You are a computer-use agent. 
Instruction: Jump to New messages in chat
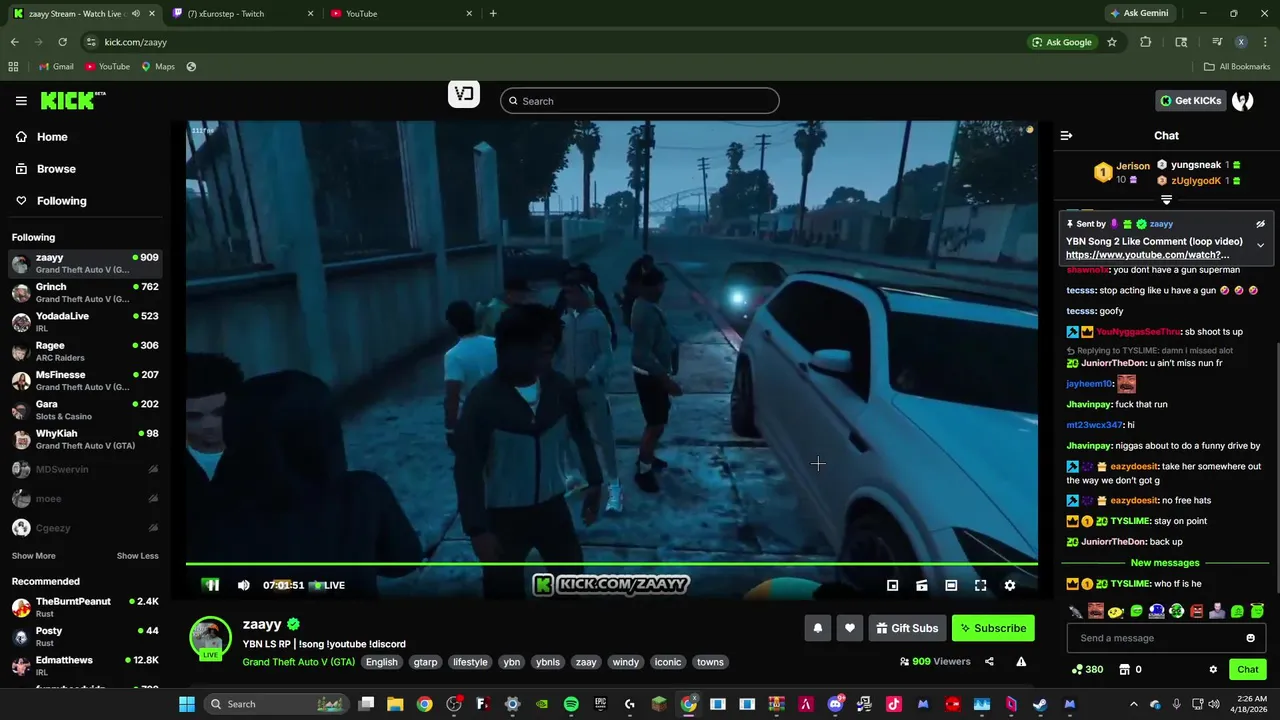[x=1164, y=563]
